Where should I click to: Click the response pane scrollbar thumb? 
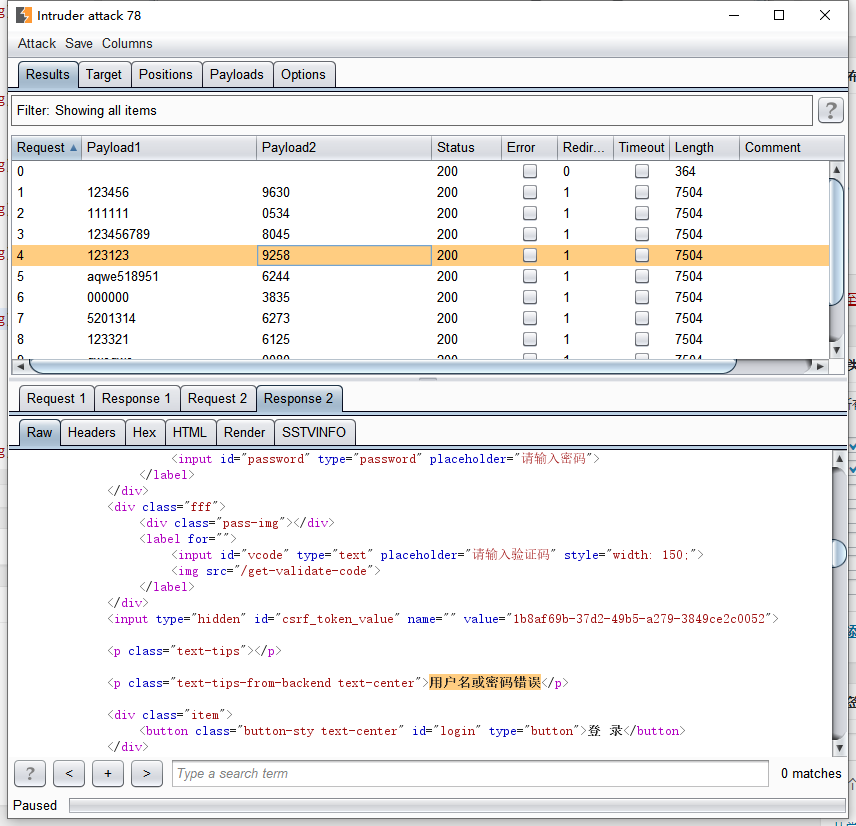click(839, 552)
